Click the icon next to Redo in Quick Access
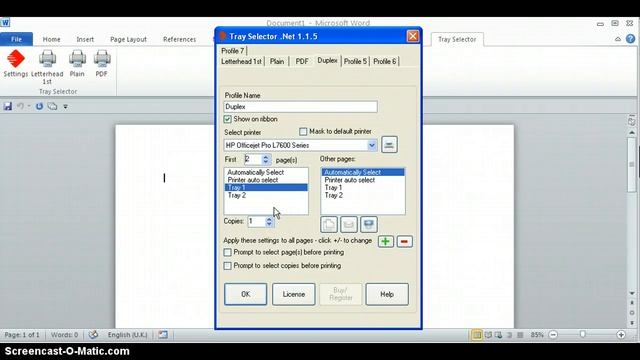This screenshot has height=360, width=640. (x=52, y=107)
